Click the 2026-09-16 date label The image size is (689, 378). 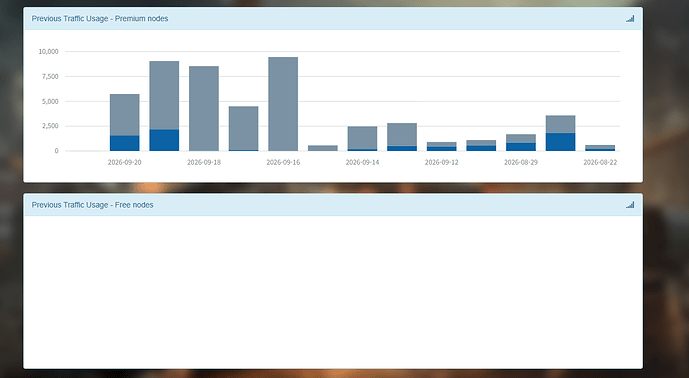pos(283,162)
